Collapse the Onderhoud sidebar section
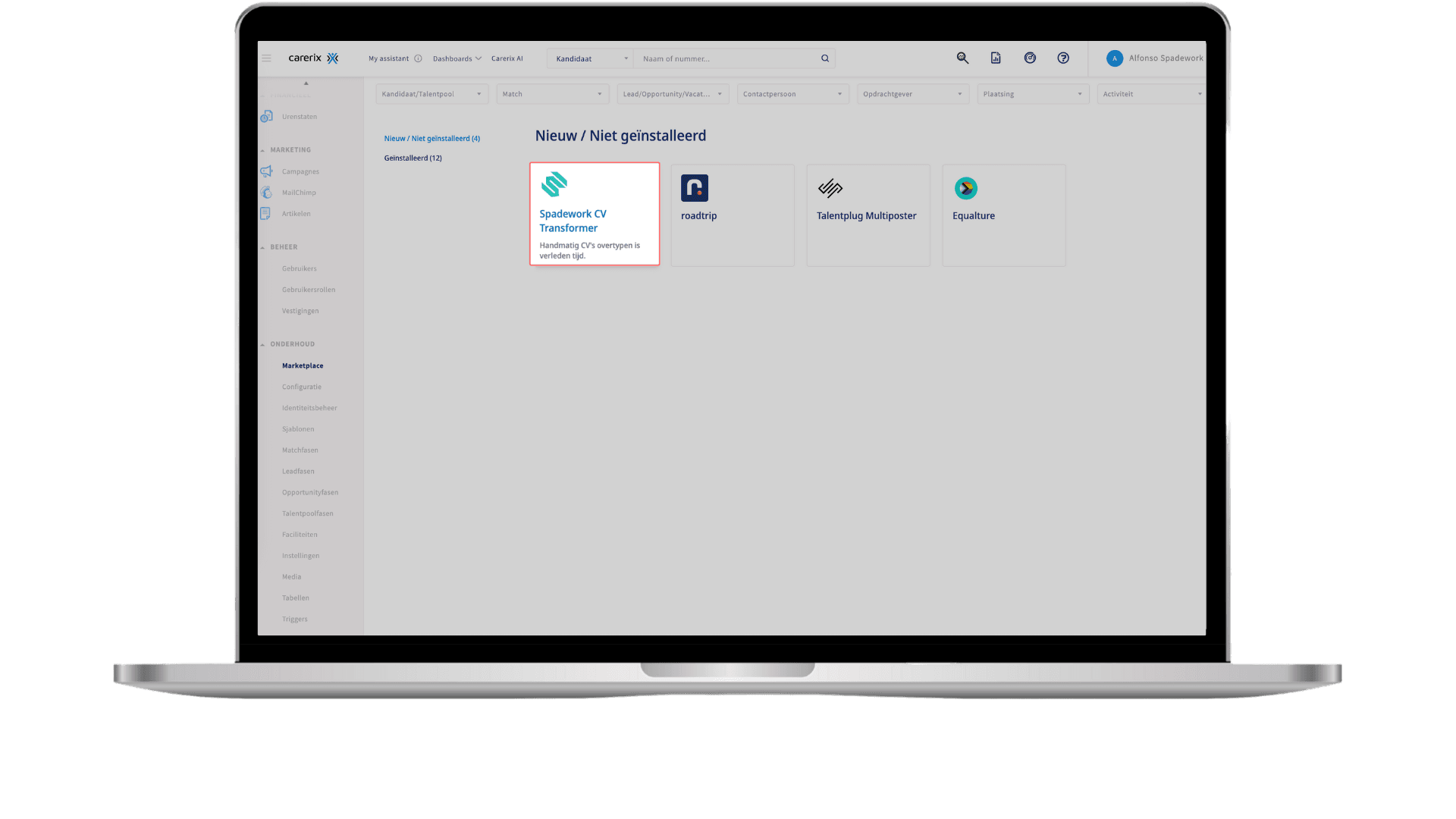 (263, 344)
